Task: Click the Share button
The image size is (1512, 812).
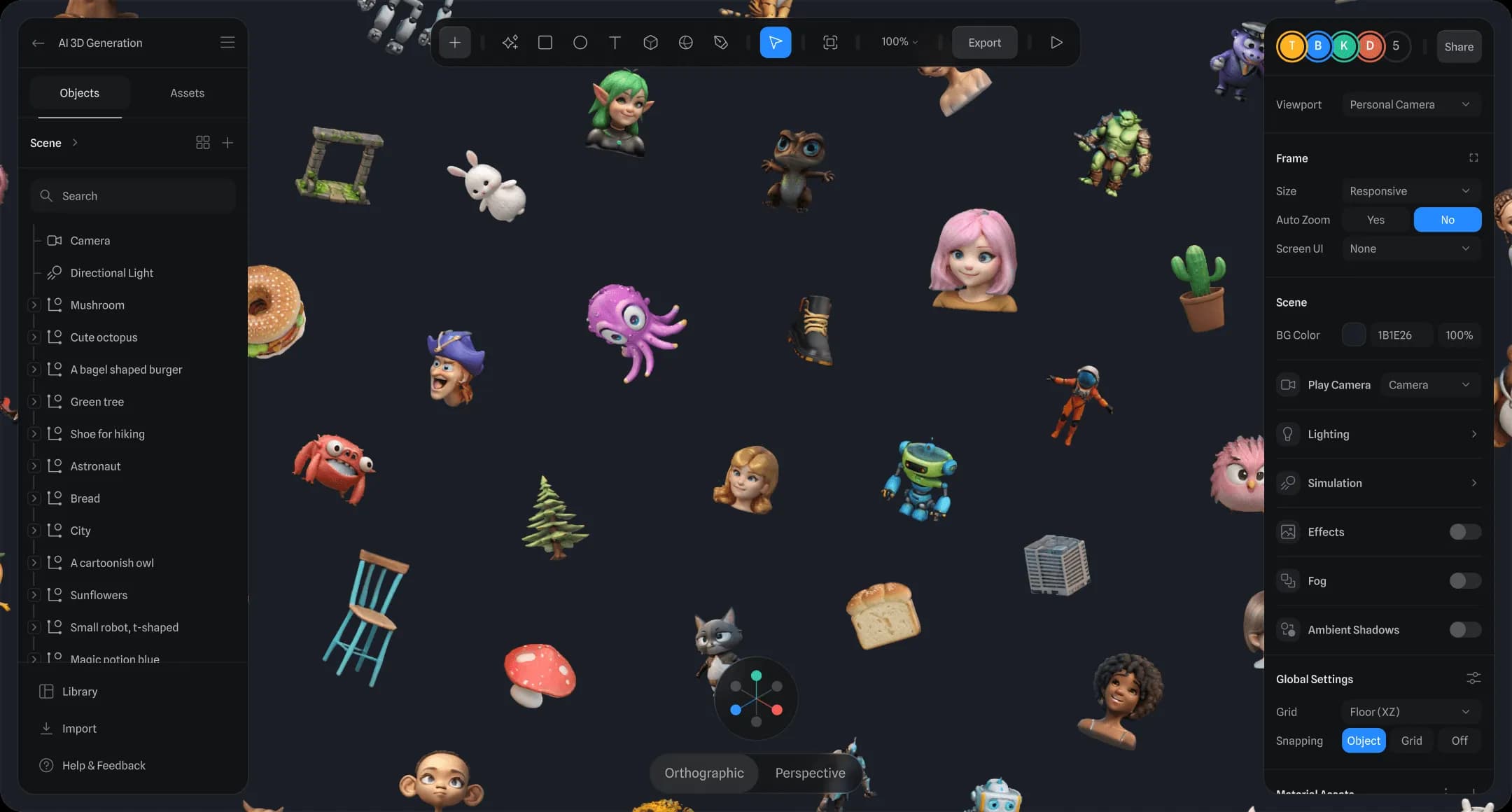Action: (x=1459, y=47)
